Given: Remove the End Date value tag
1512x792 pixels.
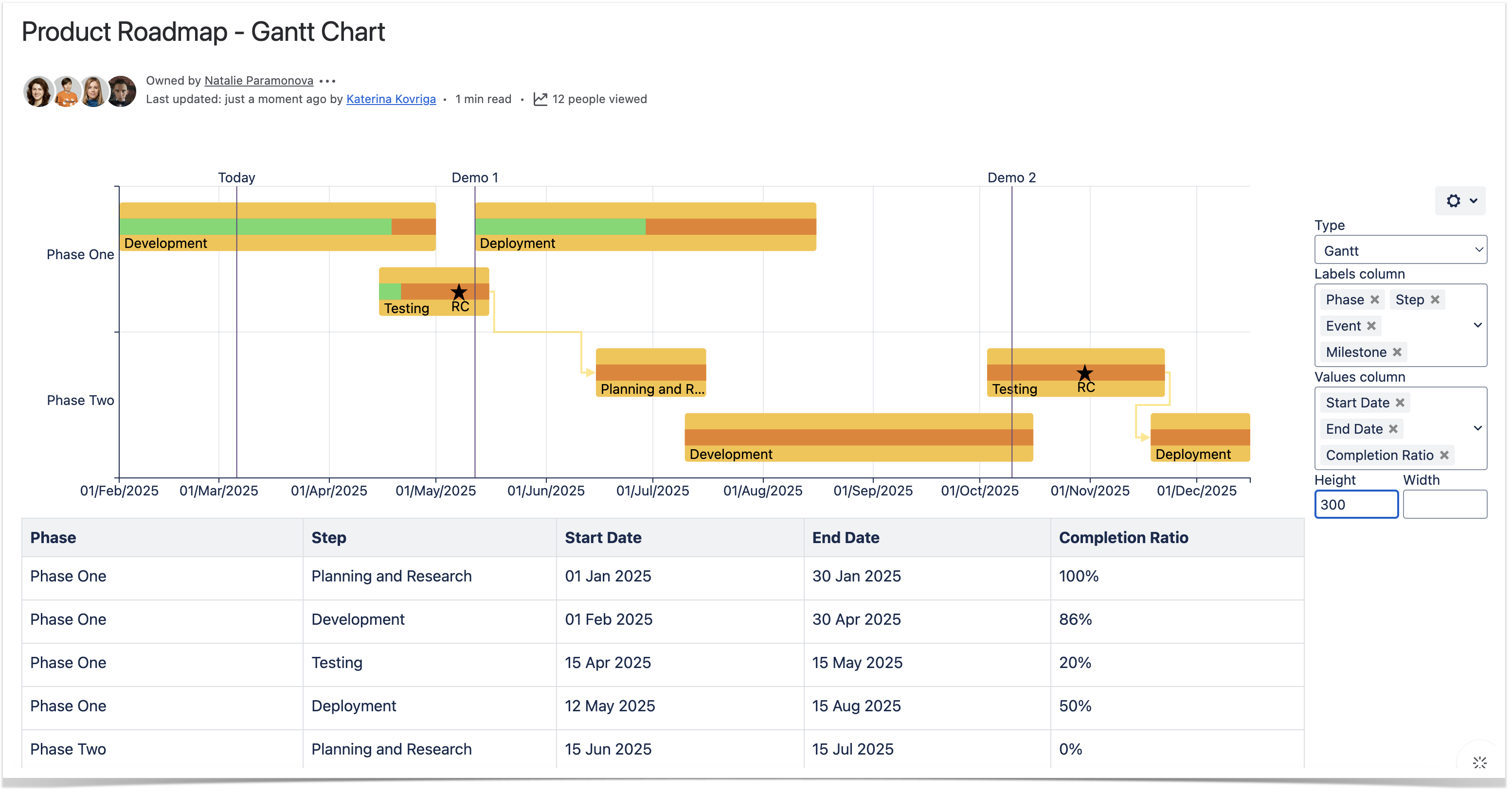Looking at the screenshot, I should 1393,429.
